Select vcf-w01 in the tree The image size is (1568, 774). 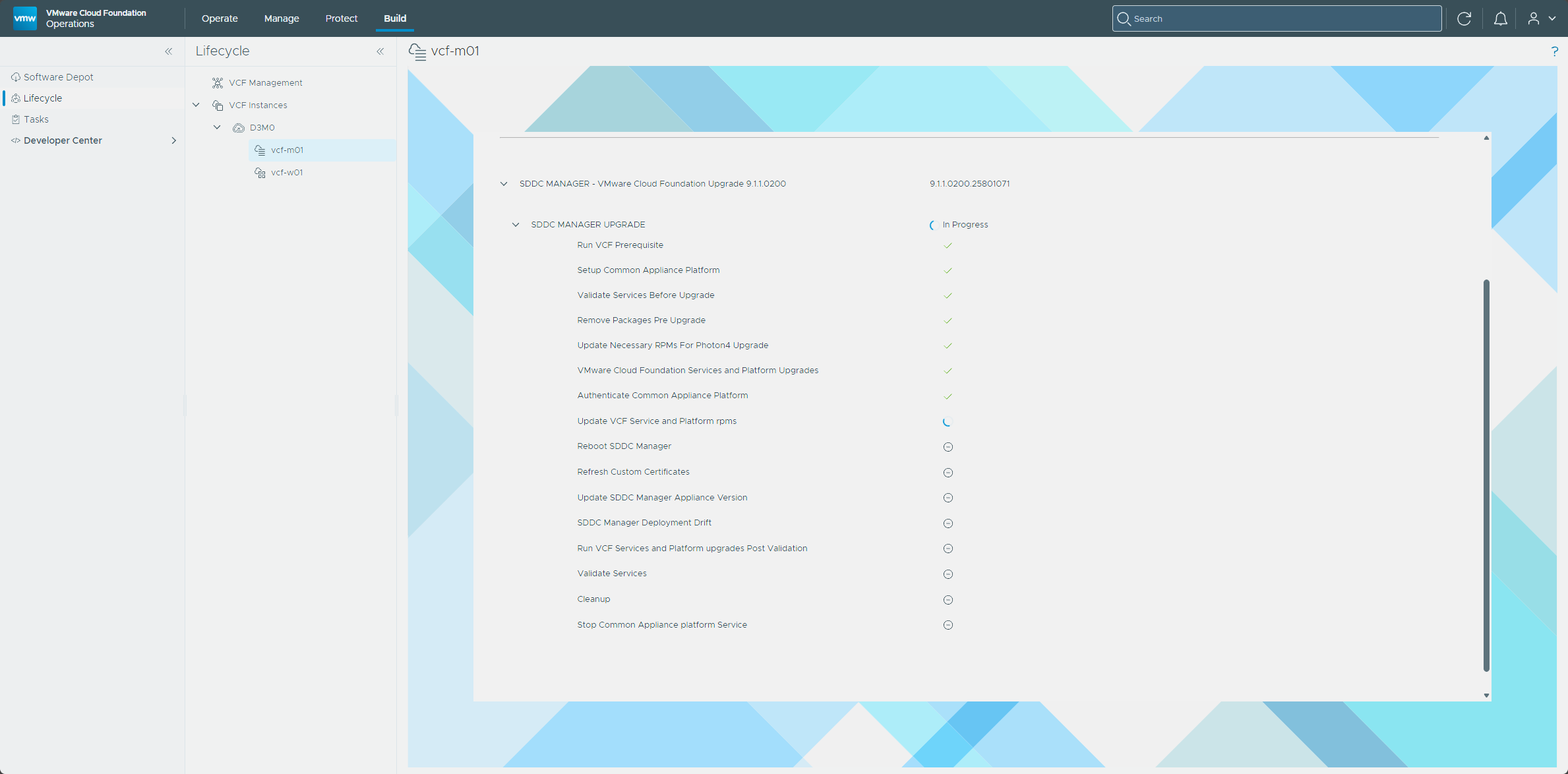point(287,173)
